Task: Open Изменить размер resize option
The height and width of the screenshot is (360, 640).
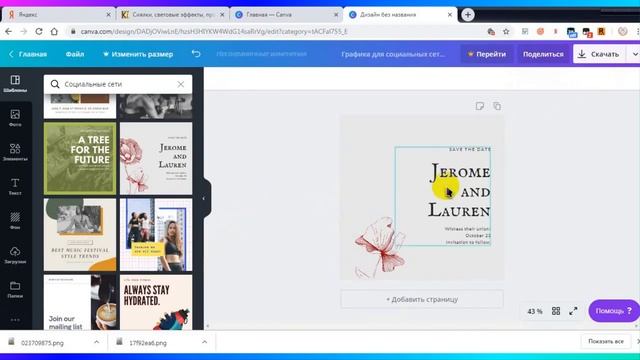Action: [138, 54]
